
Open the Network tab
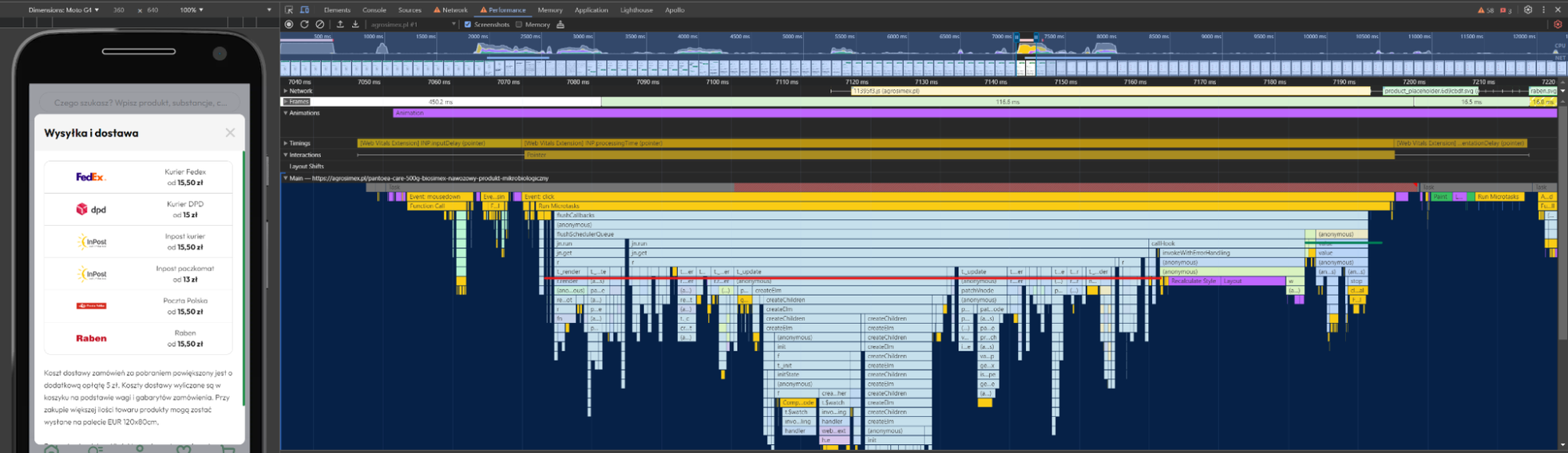[450, 10]
